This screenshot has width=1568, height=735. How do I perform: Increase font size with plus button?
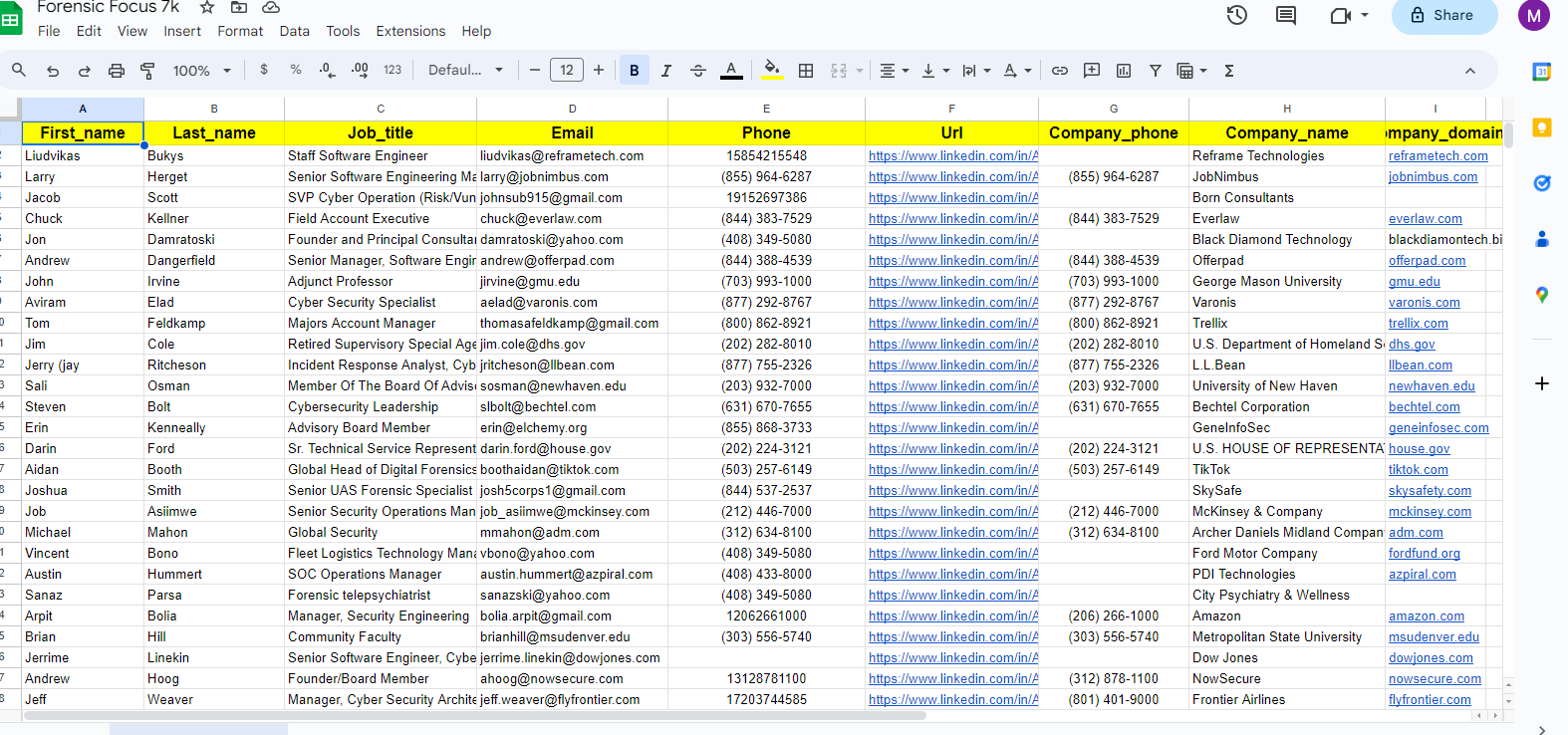coord(599,70)
